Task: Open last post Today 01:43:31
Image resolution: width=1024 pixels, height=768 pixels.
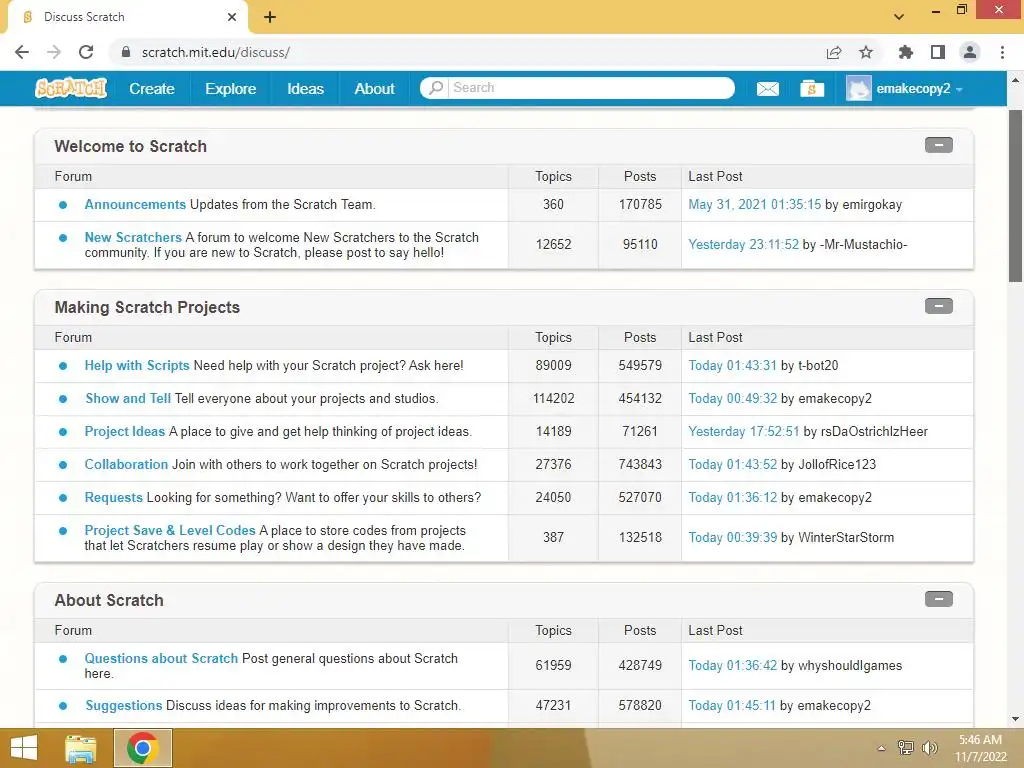Action: pyautogui.click(x=733, y=366)
